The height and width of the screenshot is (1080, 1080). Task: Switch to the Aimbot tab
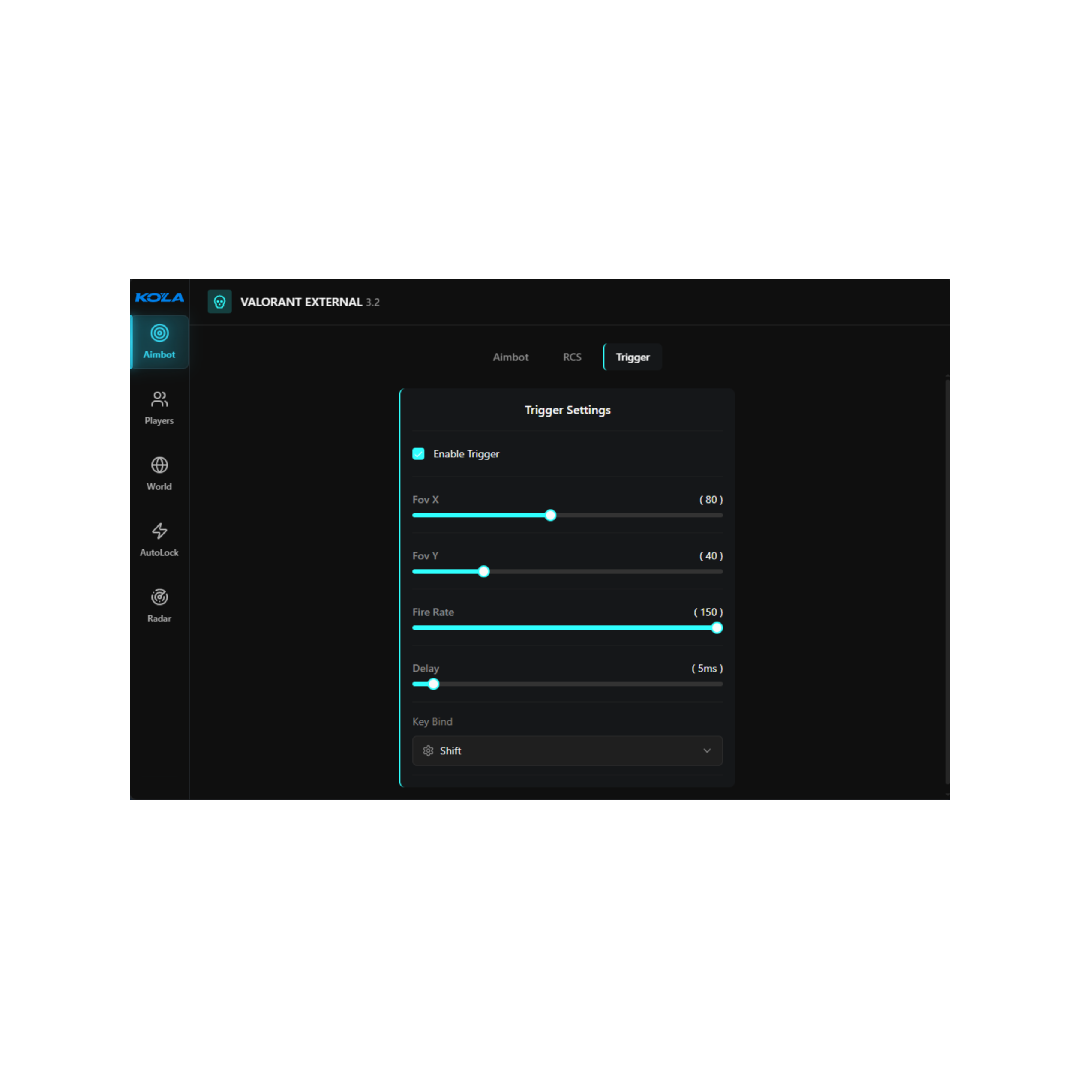click(511, 356)
